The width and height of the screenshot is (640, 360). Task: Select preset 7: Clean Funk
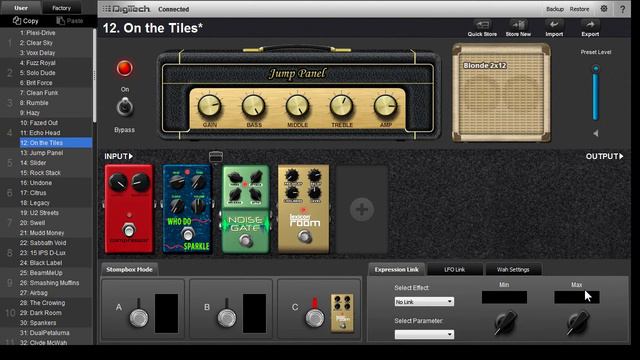[39, 93]
